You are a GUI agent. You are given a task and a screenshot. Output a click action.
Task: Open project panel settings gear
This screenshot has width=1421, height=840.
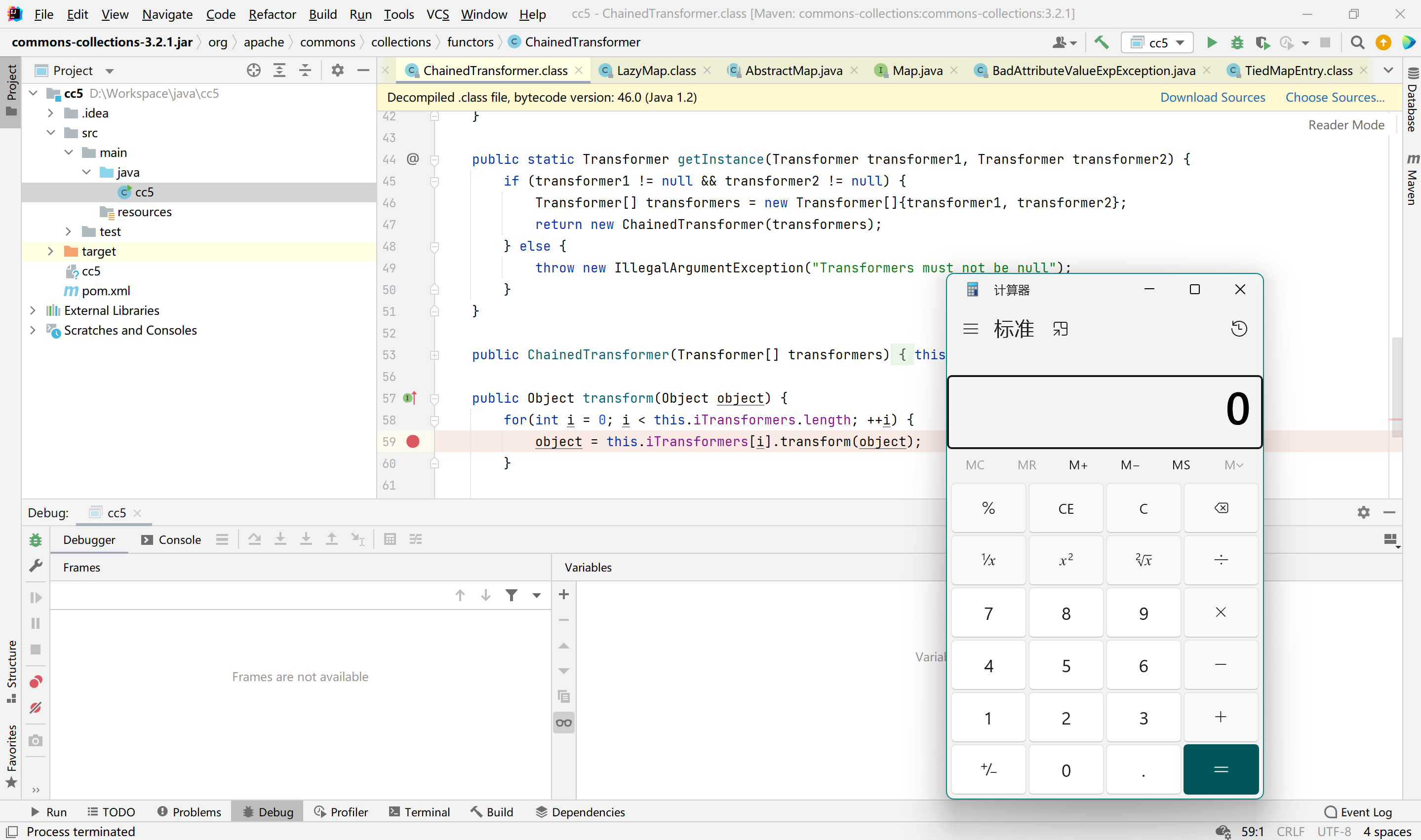[x=337, y=70]
